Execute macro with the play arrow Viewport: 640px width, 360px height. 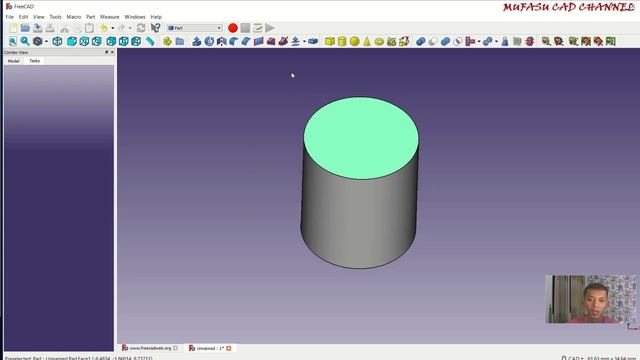click(269, 28)
